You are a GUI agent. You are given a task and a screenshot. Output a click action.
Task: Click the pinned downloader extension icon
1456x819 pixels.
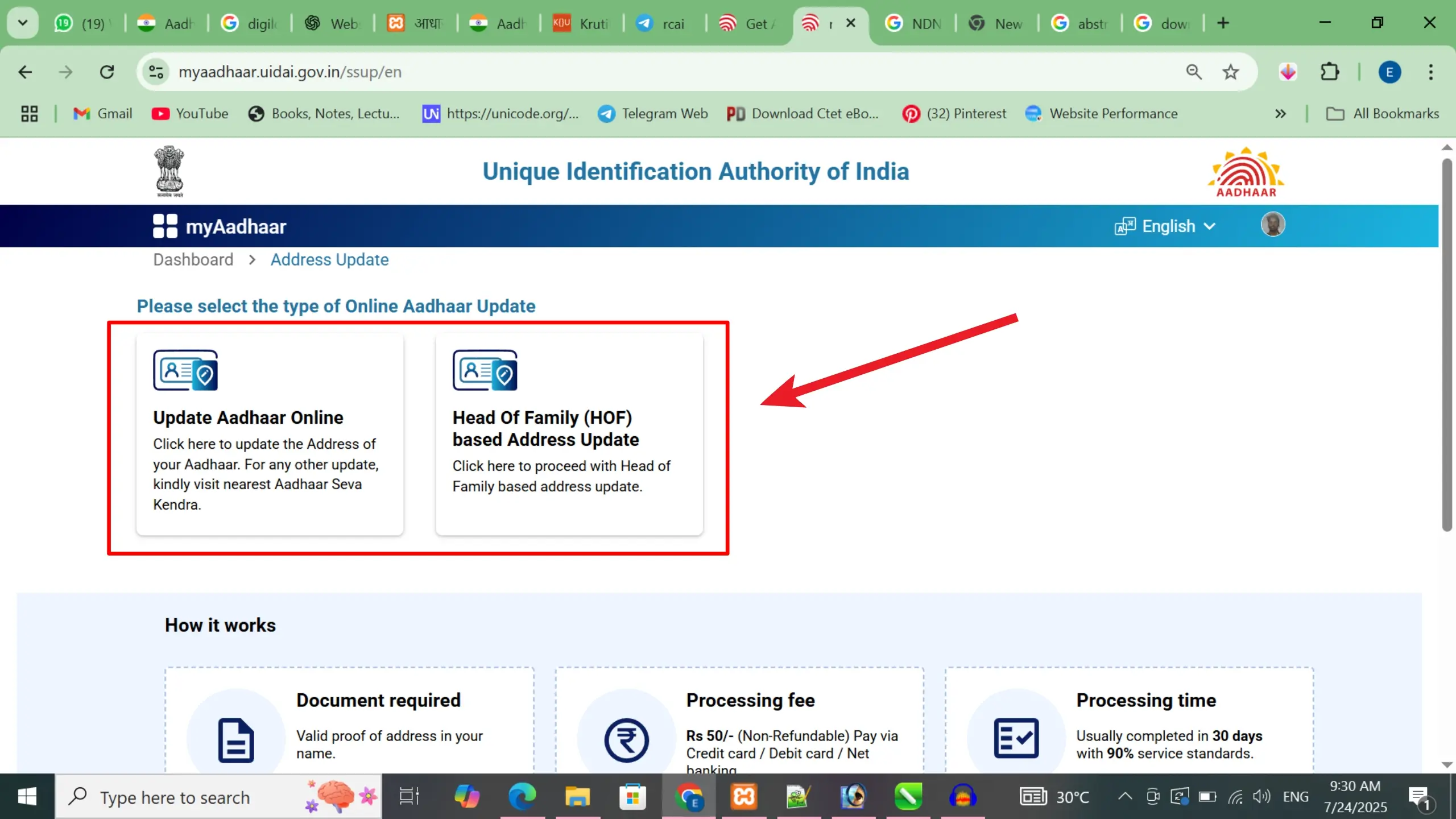coord(1288,72)
